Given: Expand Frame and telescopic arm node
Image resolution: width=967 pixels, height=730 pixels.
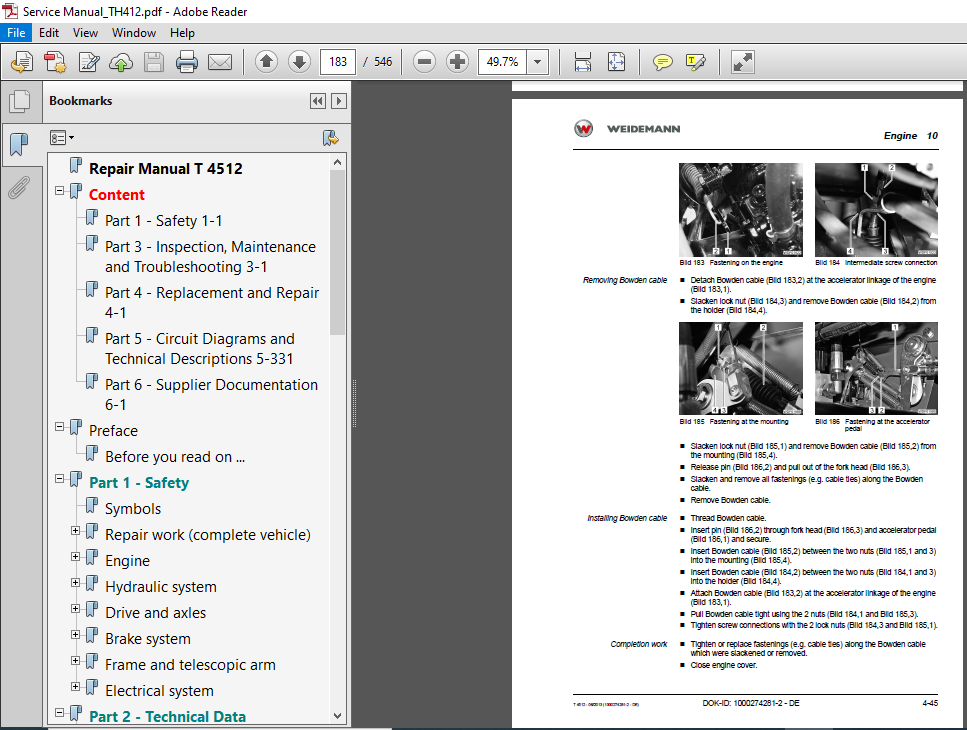Looking at the screenshot, I should pyautogui.click(x=75, y=660).
